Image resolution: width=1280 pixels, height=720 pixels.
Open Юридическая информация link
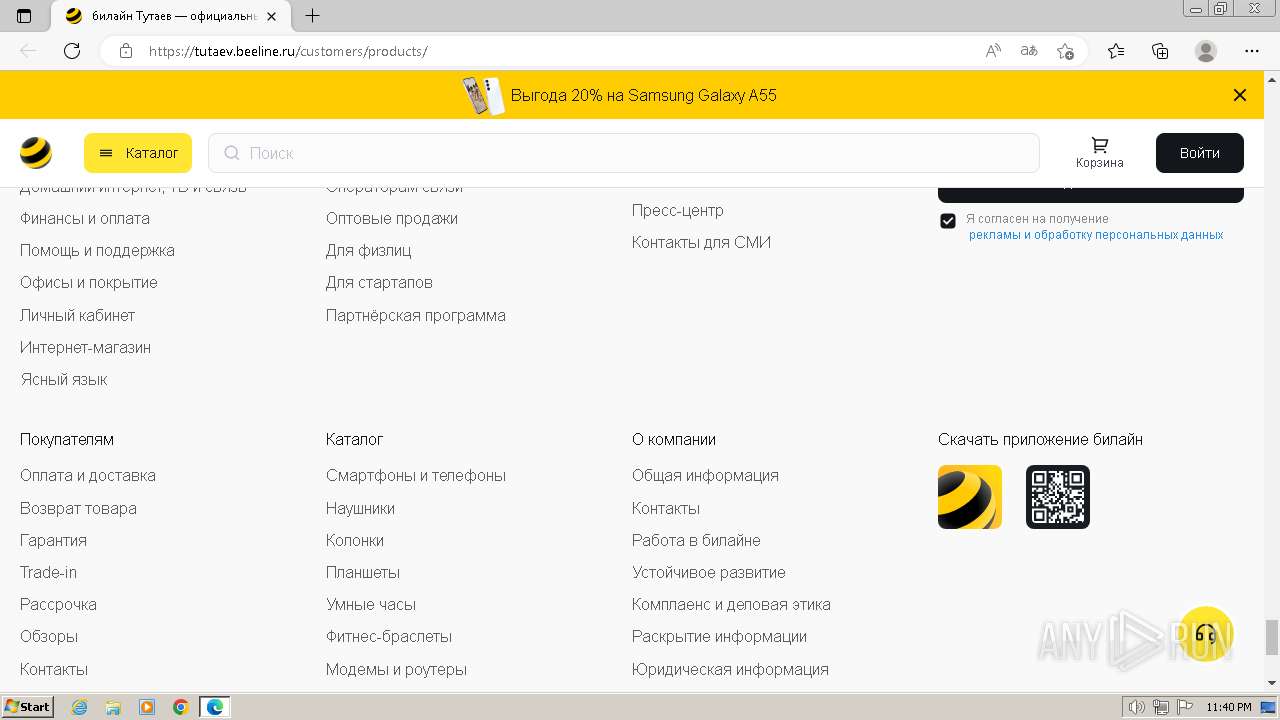pyautogui.click(x=730, y=669)
